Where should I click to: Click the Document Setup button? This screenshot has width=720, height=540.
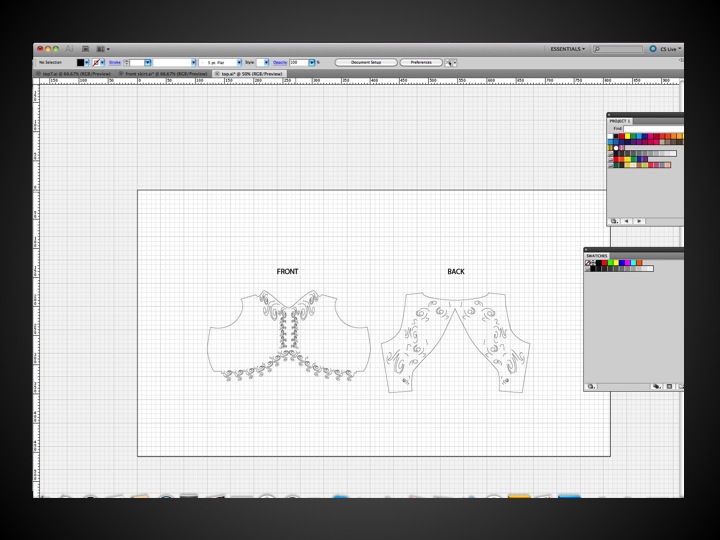point(366,62)
